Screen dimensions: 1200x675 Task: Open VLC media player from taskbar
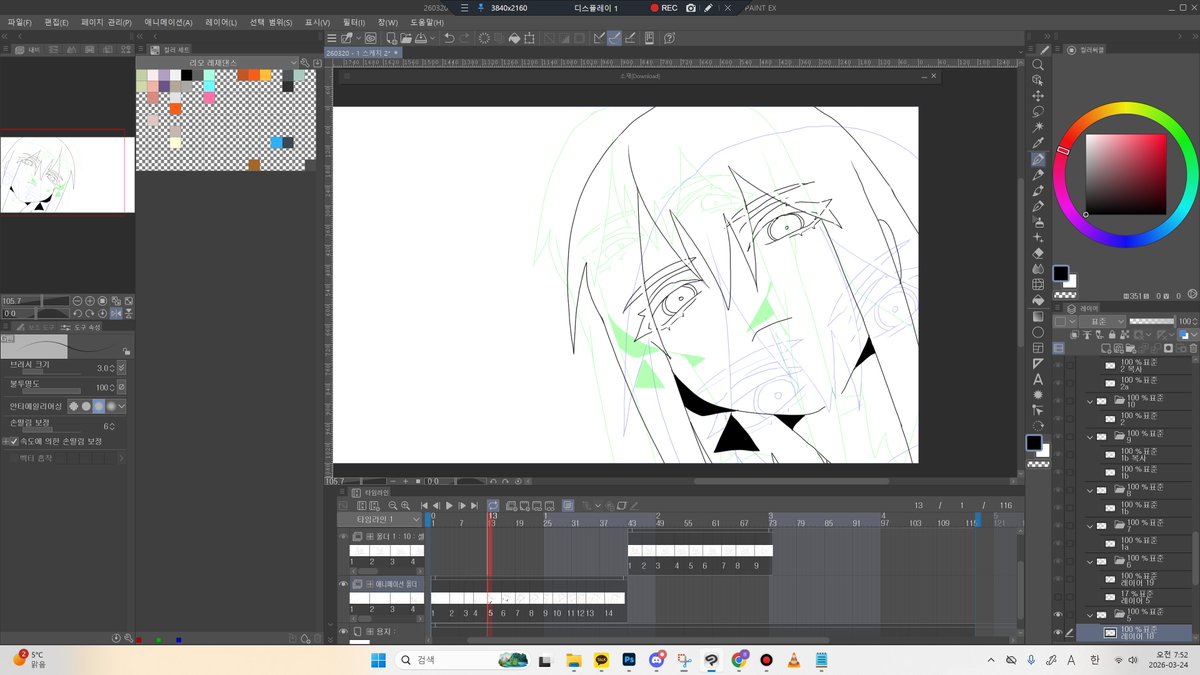794,660
